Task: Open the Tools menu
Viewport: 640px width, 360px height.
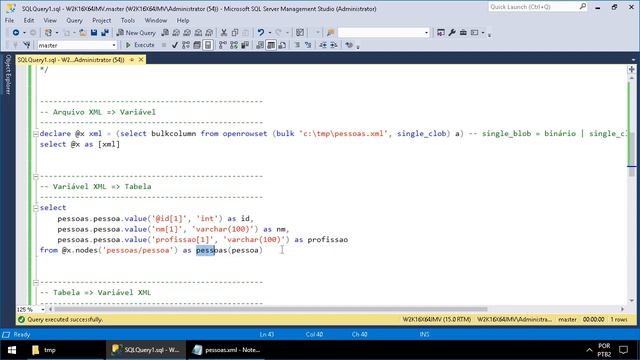Action: tap(128, 20)
